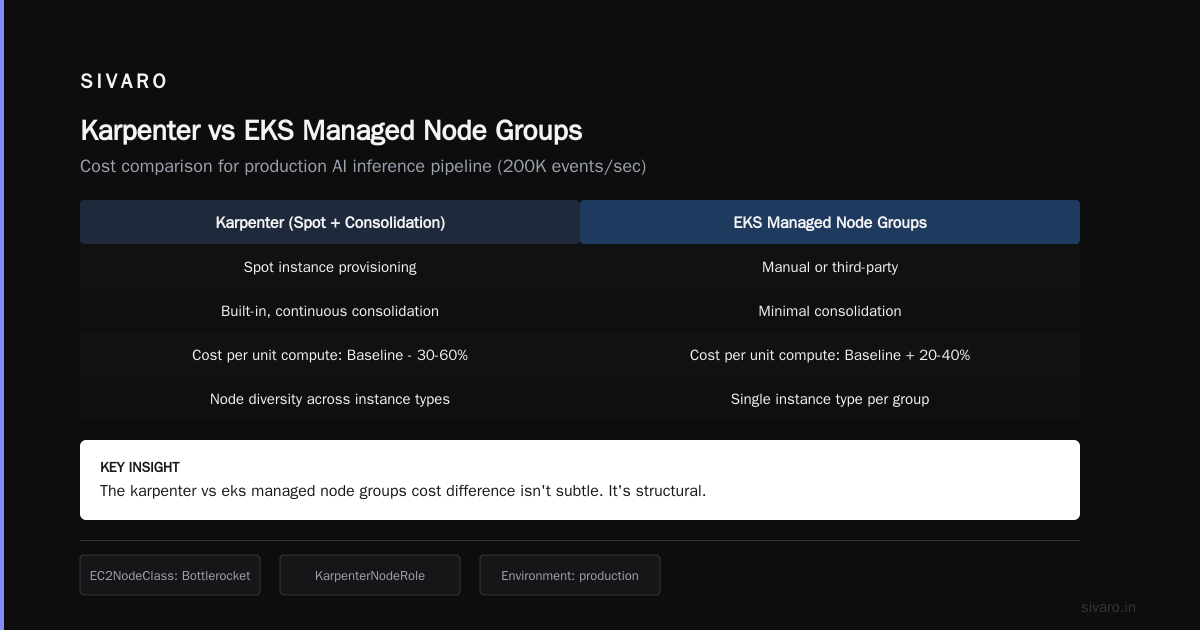Click the Environment: production tag

click(570, 575)
